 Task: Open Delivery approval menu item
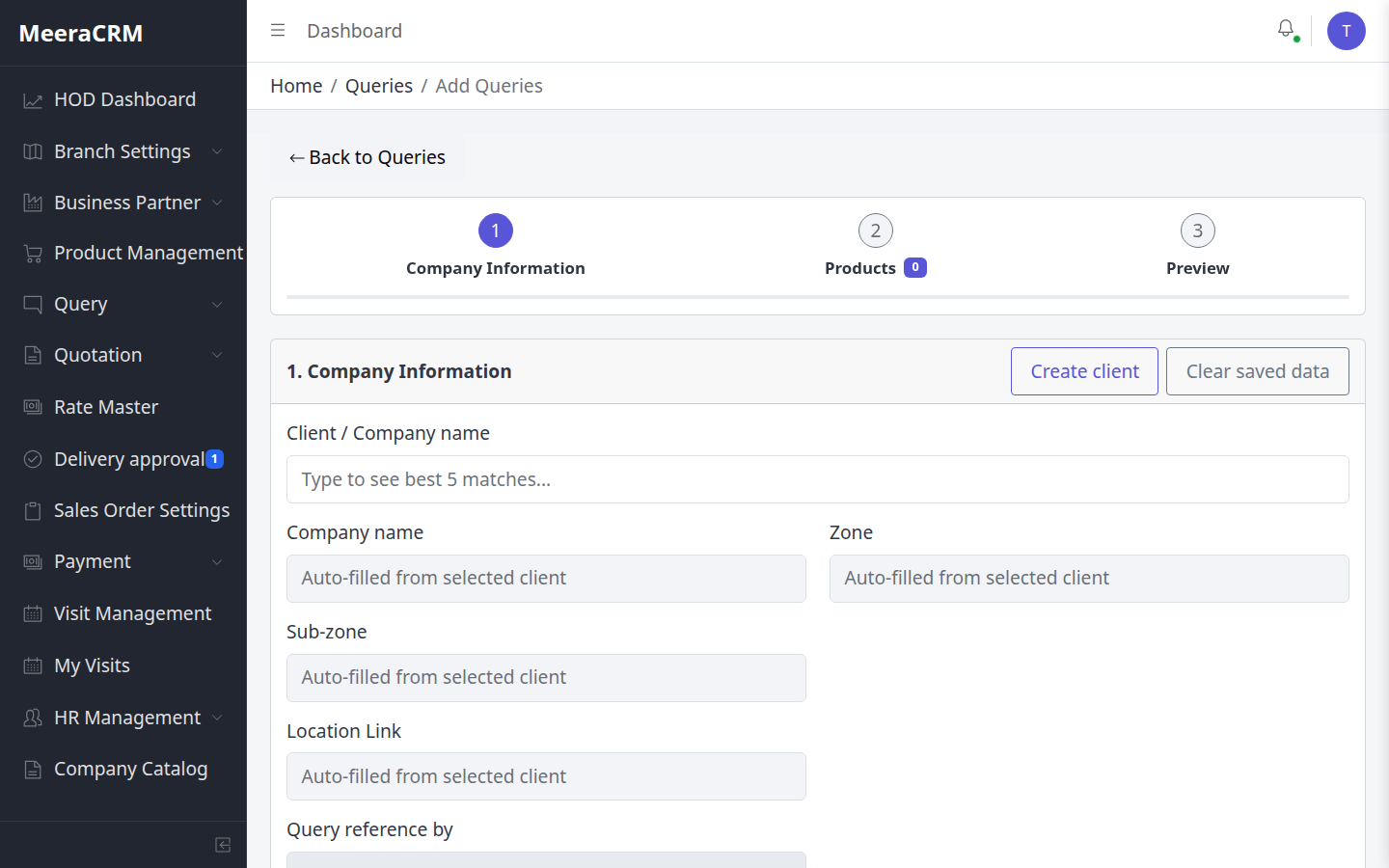tap(123, 459)
